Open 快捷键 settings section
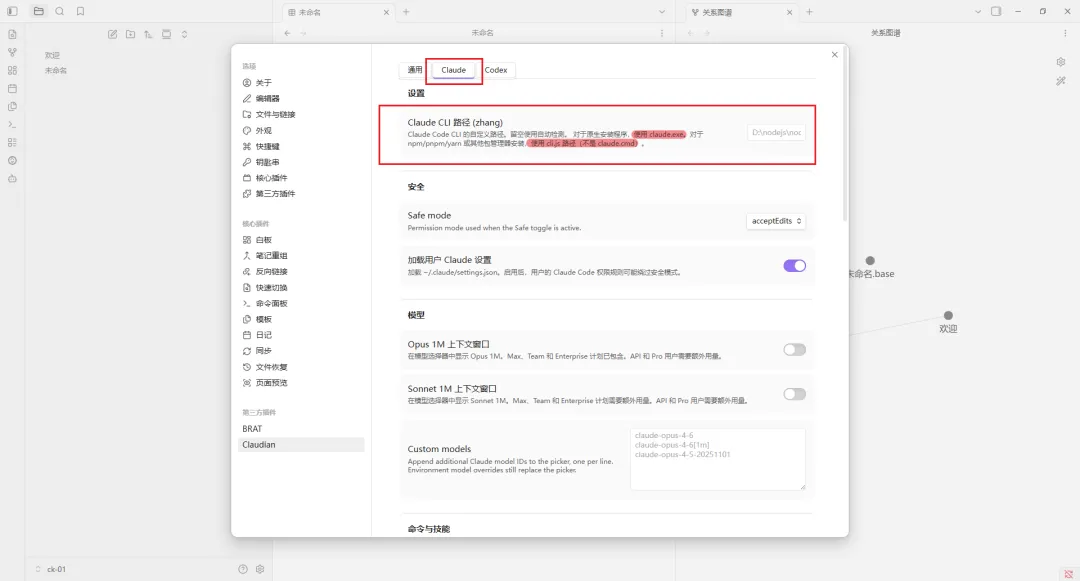Image resolution: width=1080 pixels, height=581 pixels. (300, 146)
